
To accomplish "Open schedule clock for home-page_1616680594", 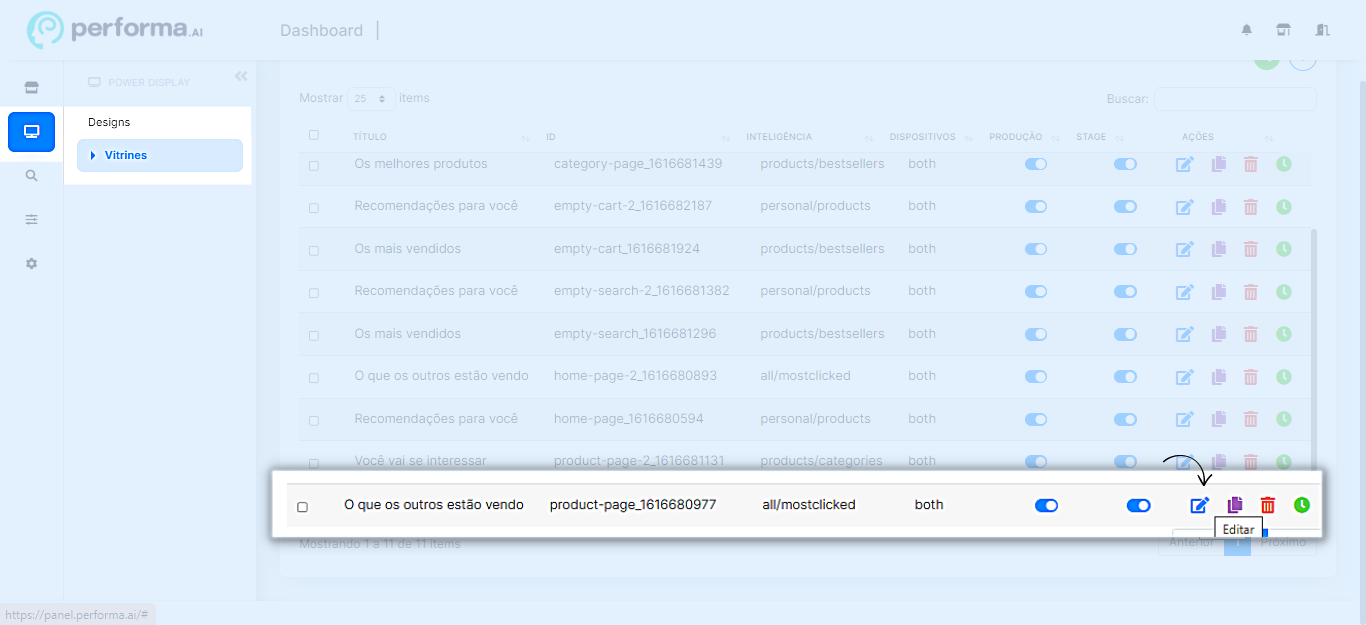I will click(1284, 419).
